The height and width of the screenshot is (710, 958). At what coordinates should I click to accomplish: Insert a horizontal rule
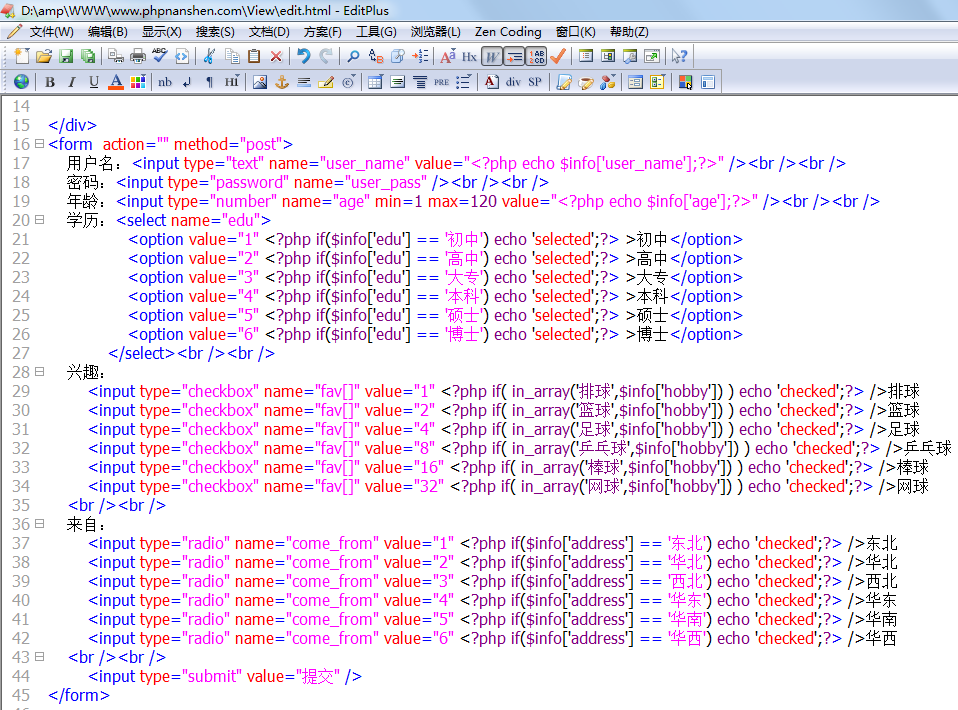point(304,82)
